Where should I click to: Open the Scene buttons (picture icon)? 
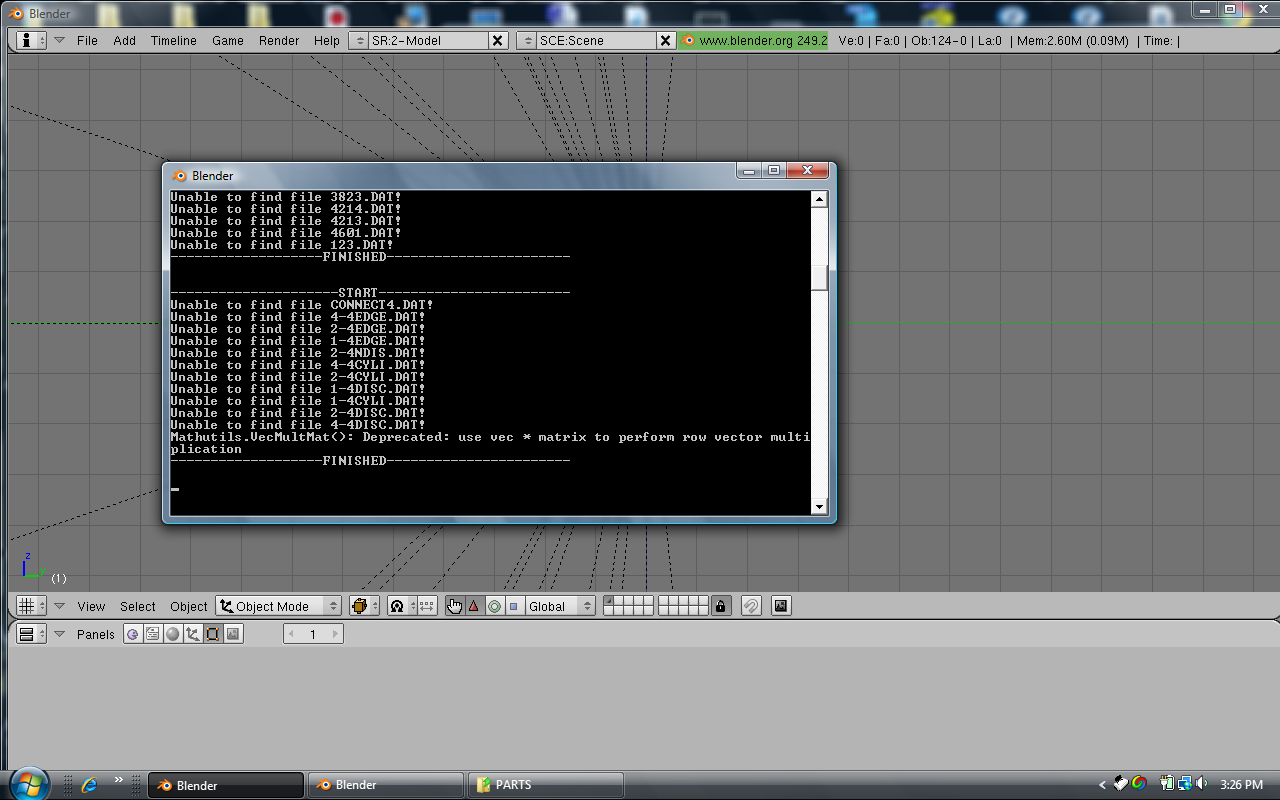pyautogui.click(x=232, y=633)
